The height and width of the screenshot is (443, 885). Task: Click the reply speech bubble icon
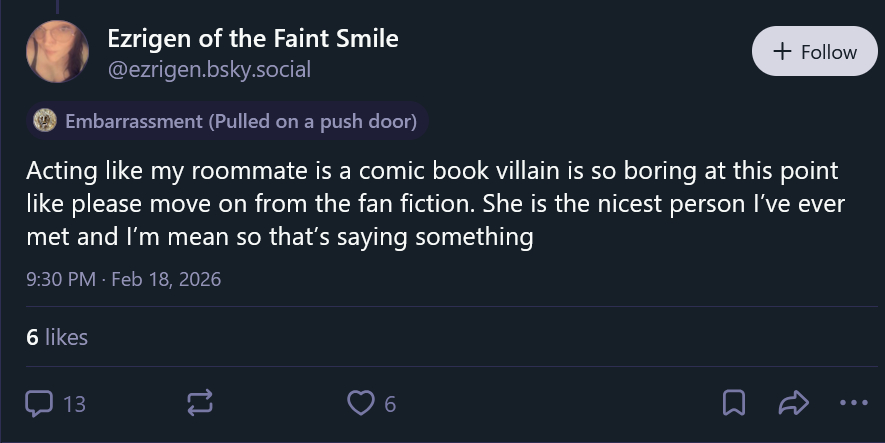click(39, 404)
